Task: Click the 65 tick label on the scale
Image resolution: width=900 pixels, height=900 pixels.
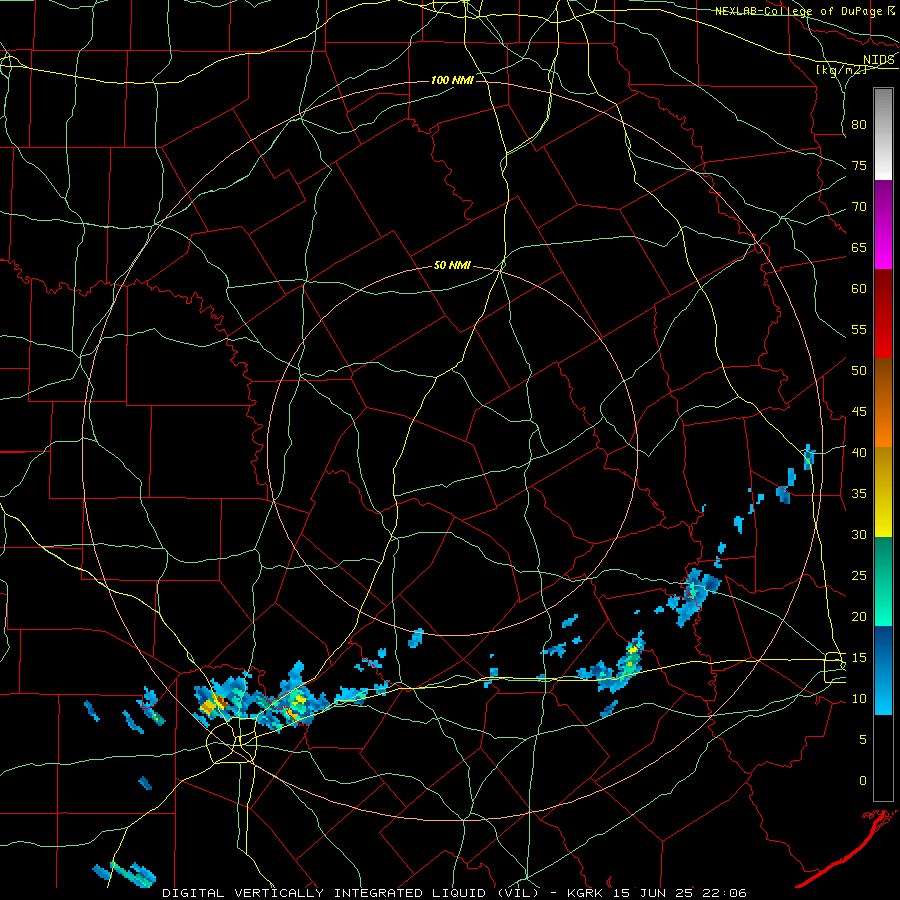Action: click(859, 247)
